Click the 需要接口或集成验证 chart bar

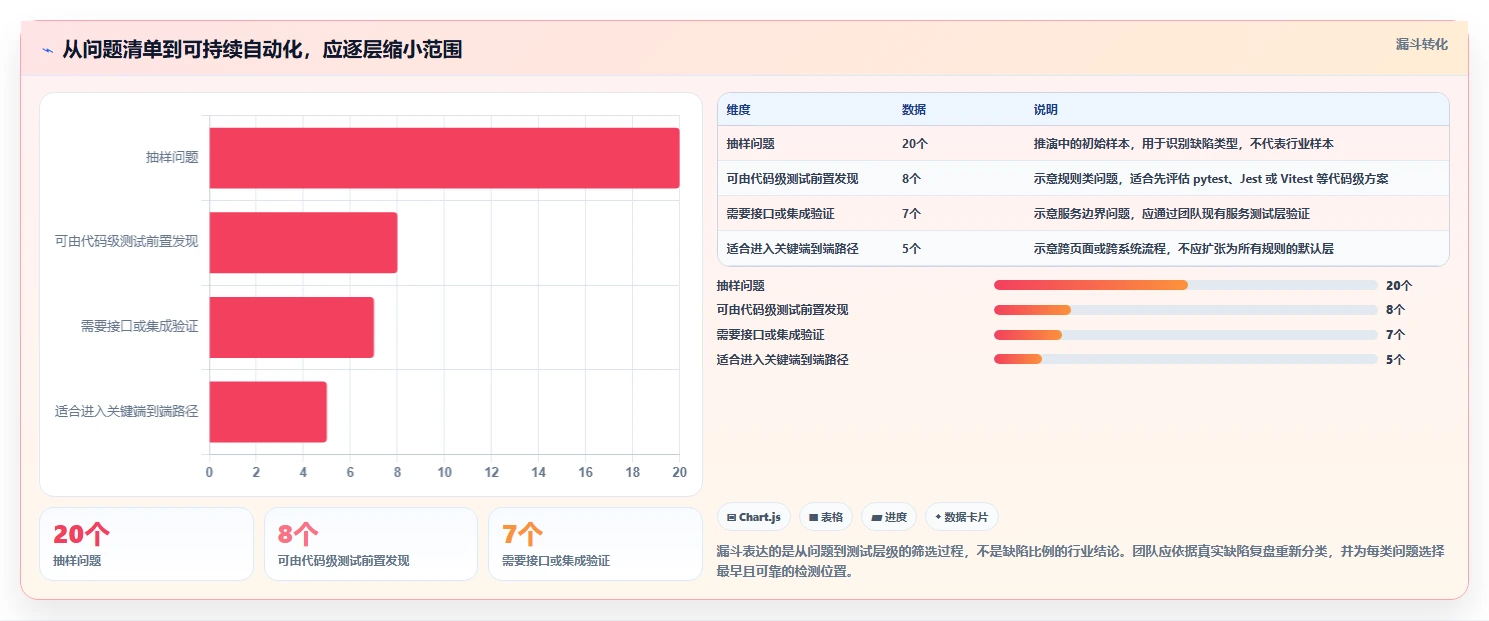pos(291,327)
